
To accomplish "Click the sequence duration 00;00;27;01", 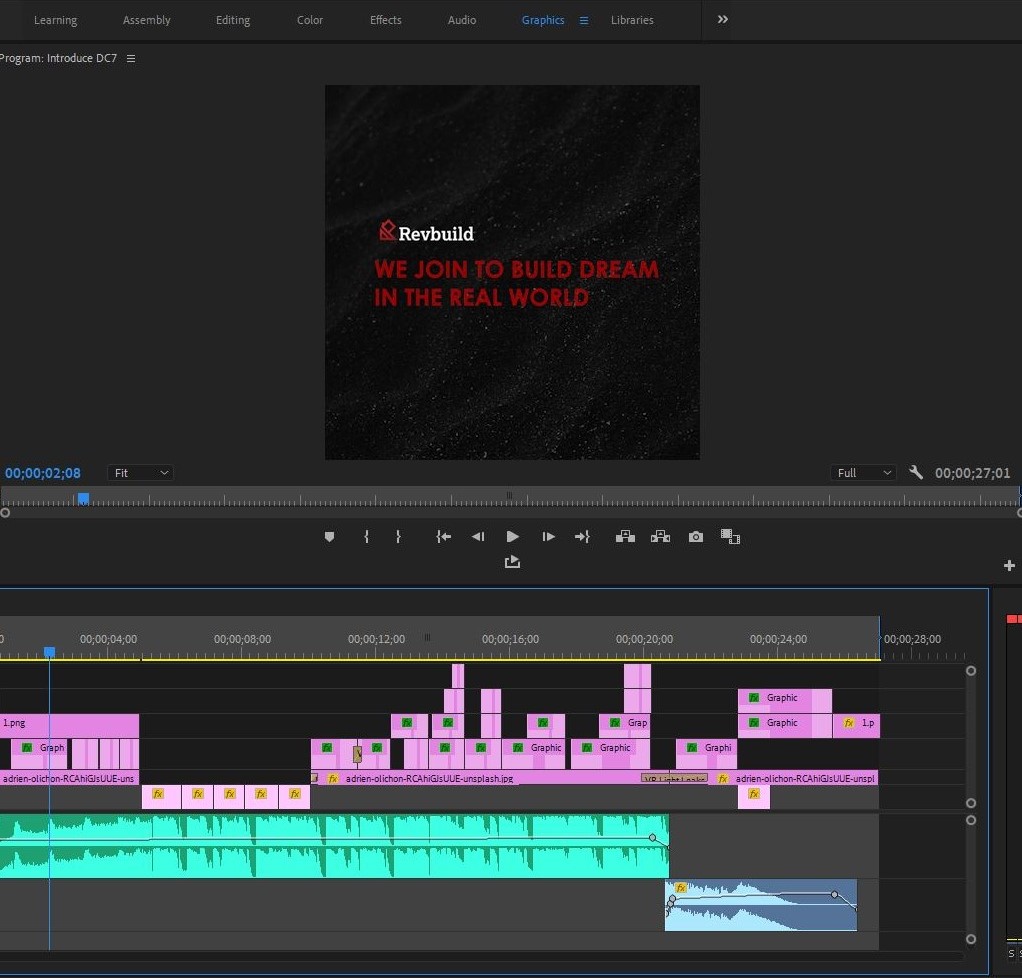I will click(972, 473).
